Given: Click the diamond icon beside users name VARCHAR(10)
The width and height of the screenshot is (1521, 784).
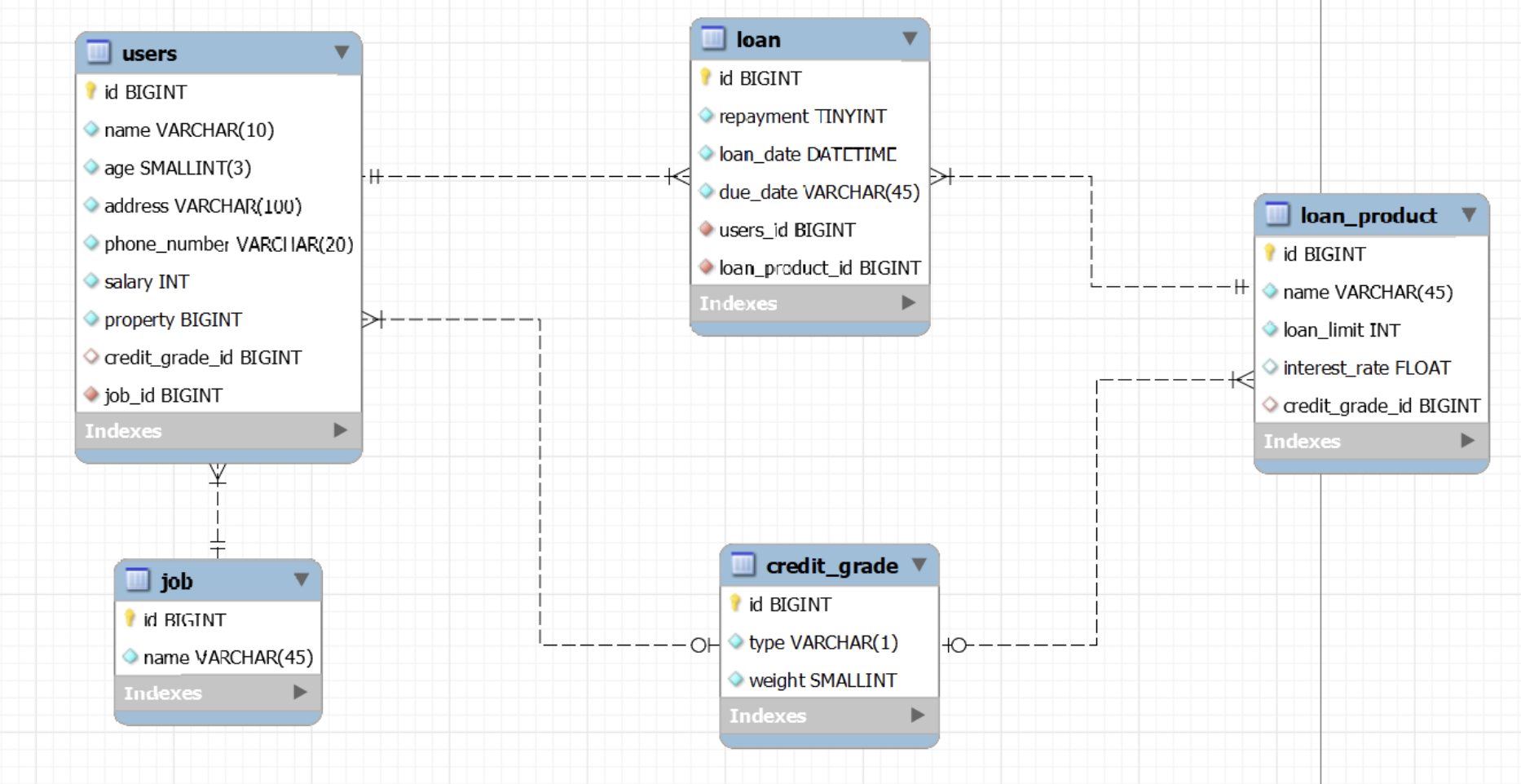Looking at the screenshot, I should click(91, 129).
